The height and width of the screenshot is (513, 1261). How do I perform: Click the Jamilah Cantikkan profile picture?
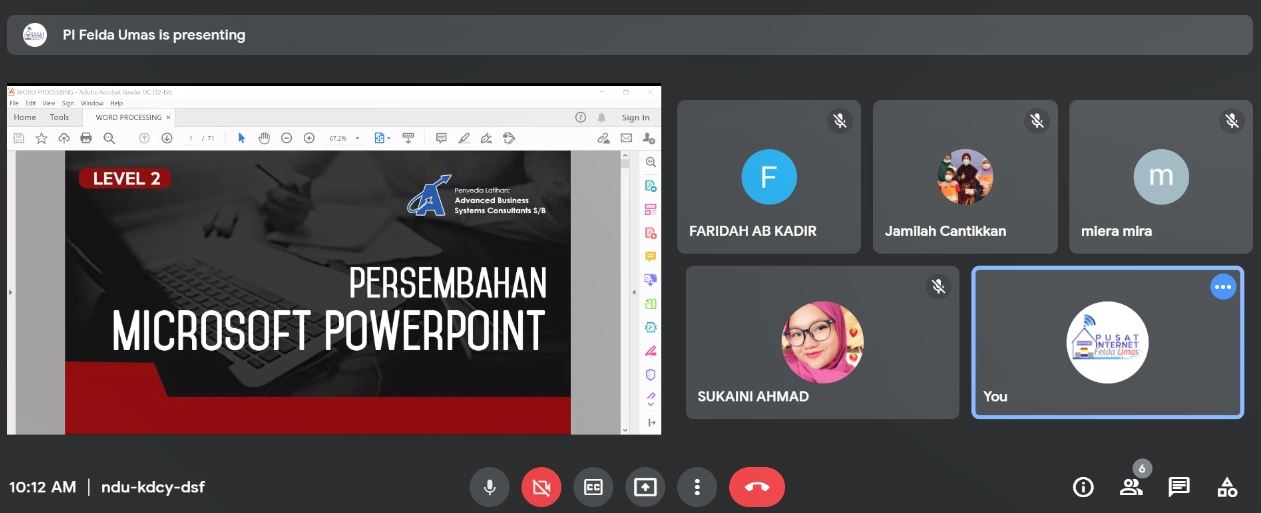tap(964, 177)
